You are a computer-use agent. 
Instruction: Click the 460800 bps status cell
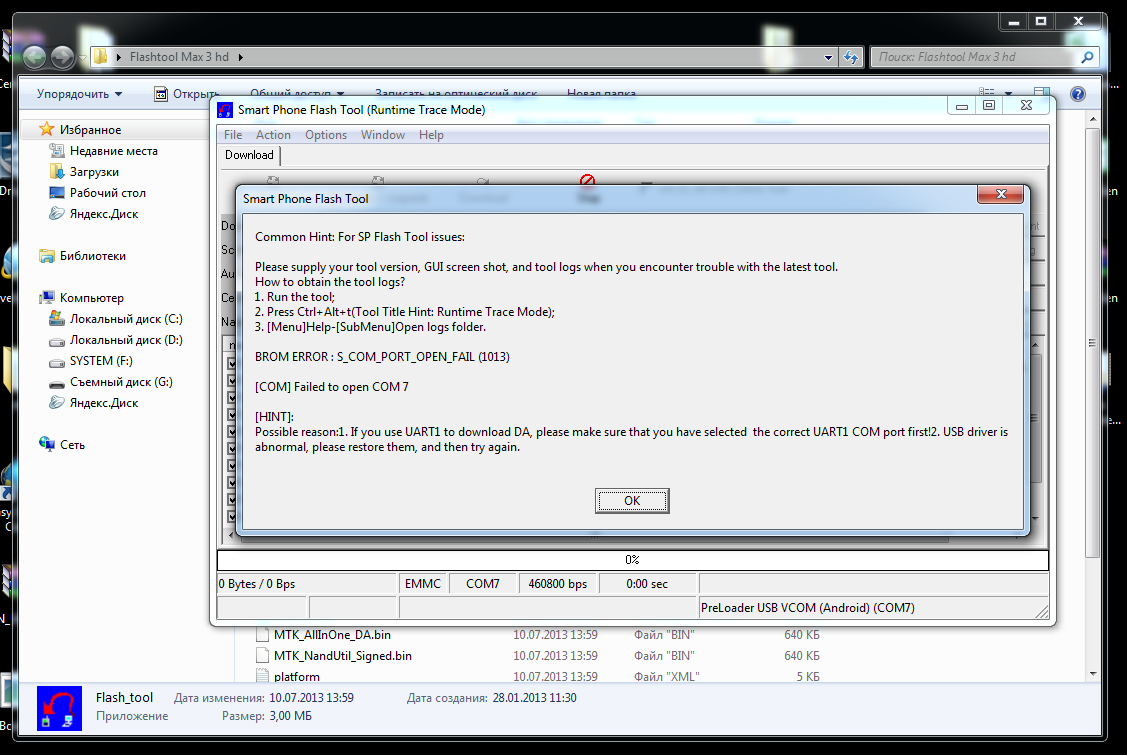558,584
